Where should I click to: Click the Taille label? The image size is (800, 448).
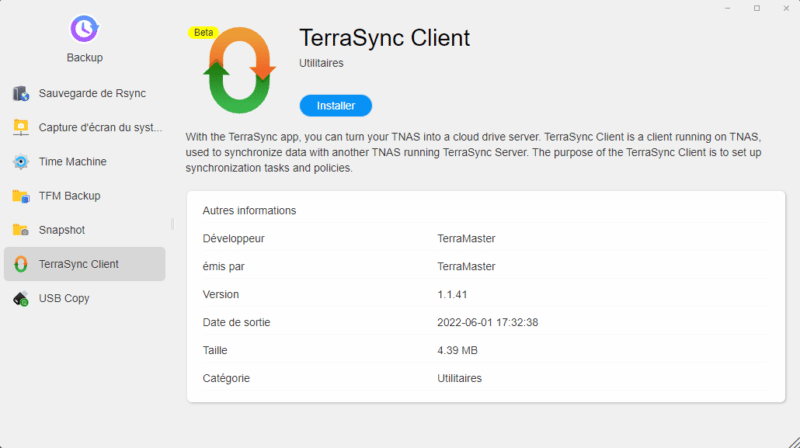(x=215, y=351)
